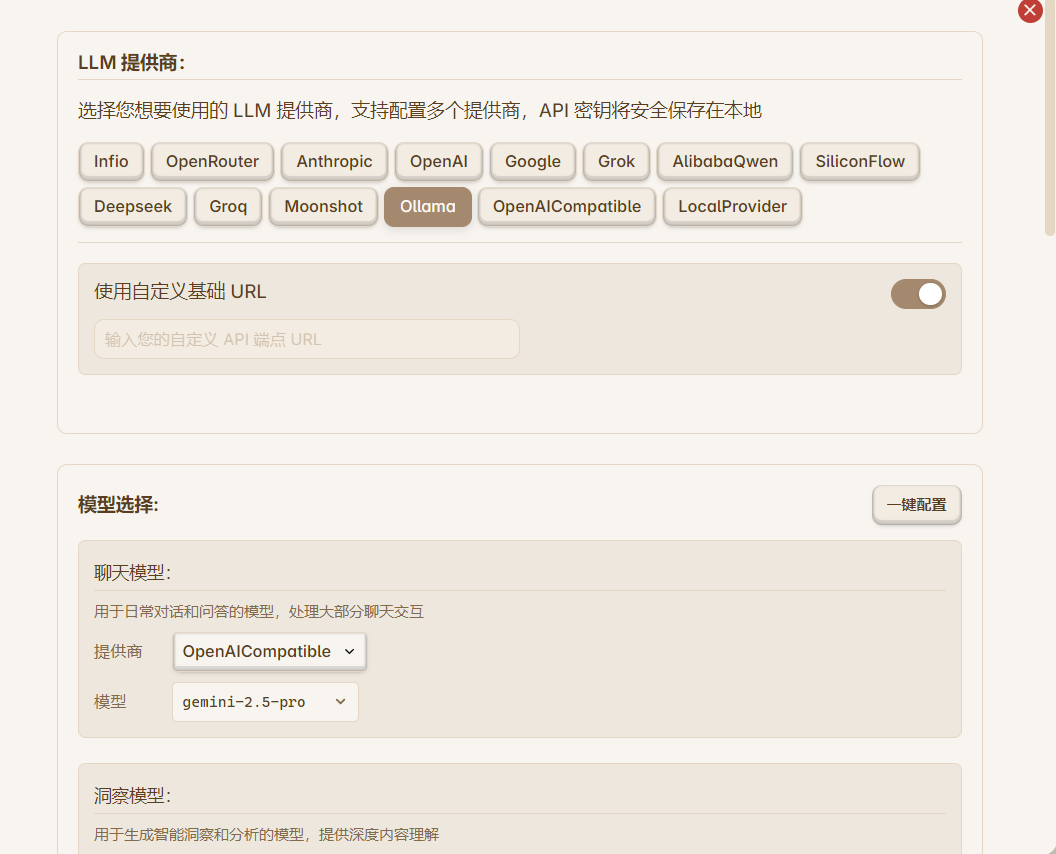Click the vertical scrollbar thumb

(1050, 118)
